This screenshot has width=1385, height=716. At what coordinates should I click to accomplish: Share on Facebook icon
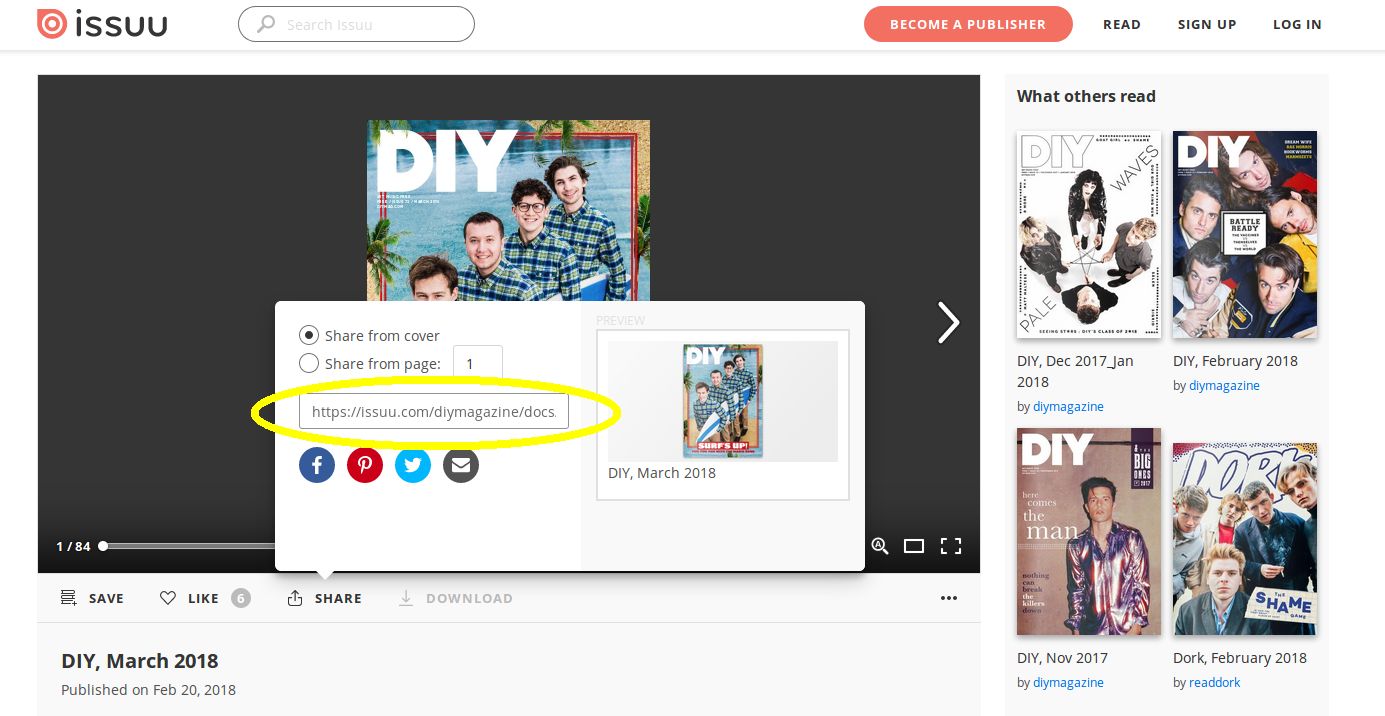pos(317,465)
